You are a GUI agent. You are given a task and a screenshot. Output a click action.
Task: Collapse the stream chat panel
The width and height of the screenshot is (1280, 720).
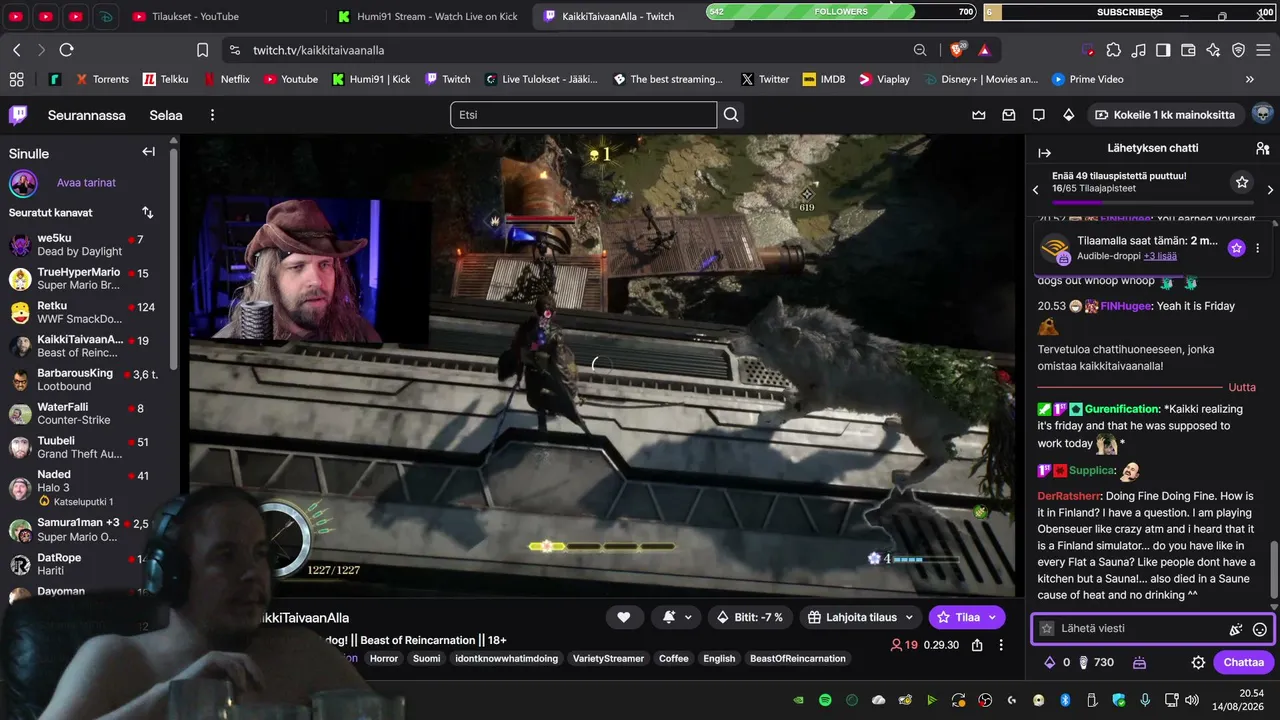(1045, 153)
